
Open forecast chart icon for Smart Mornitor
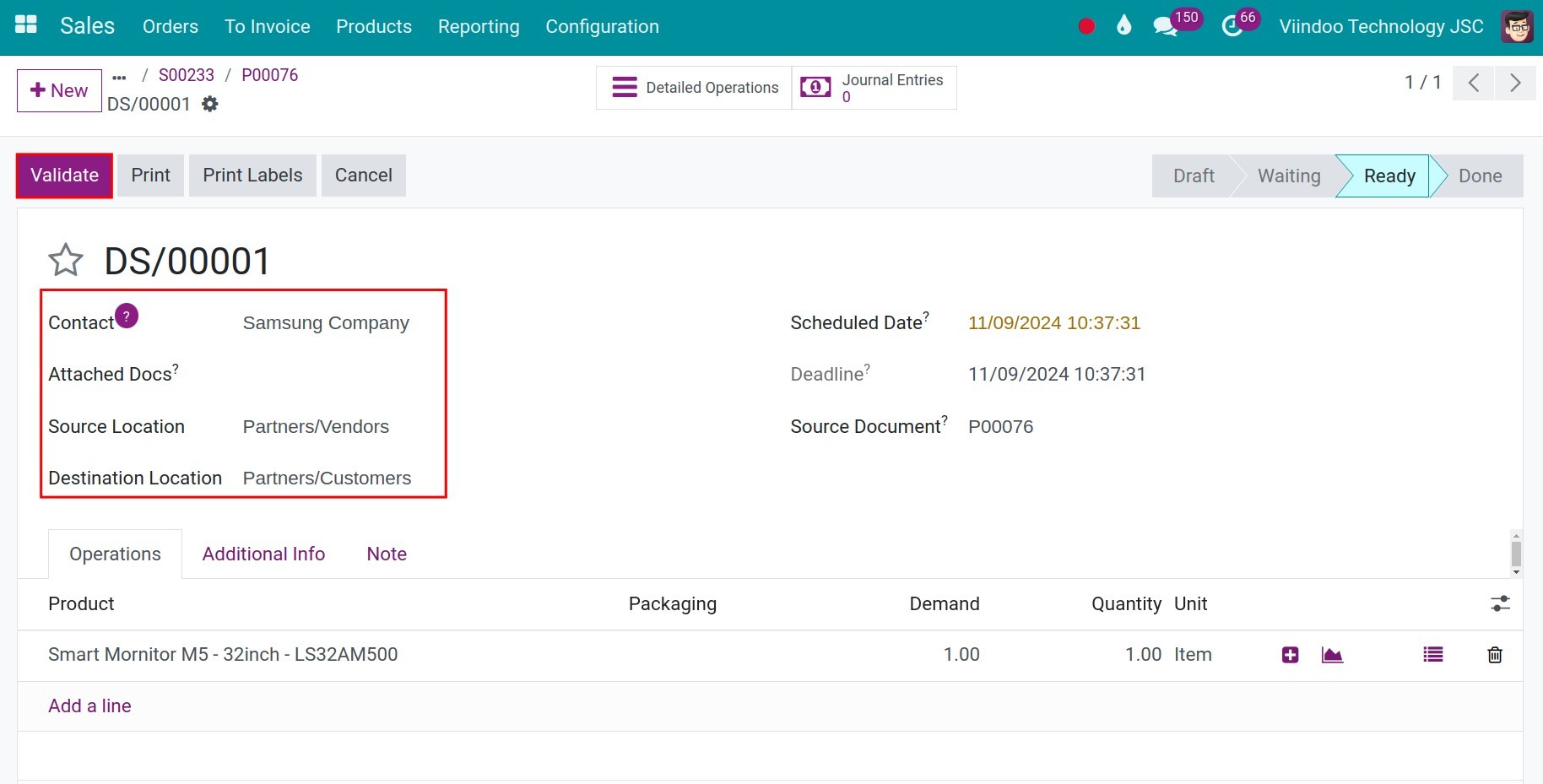[x=1332, y=655]
